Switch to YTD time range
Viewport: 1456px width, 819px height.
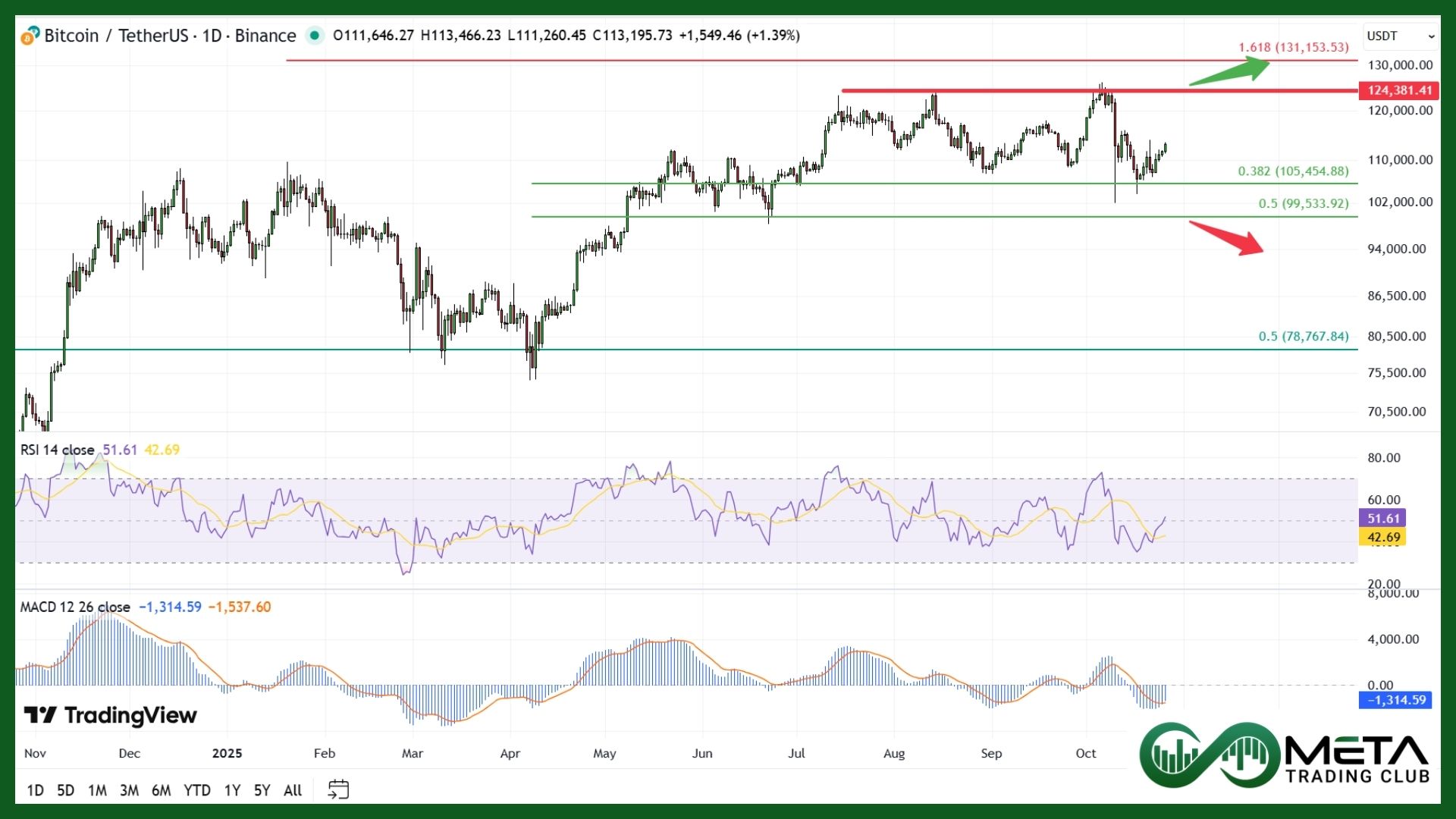197,790
